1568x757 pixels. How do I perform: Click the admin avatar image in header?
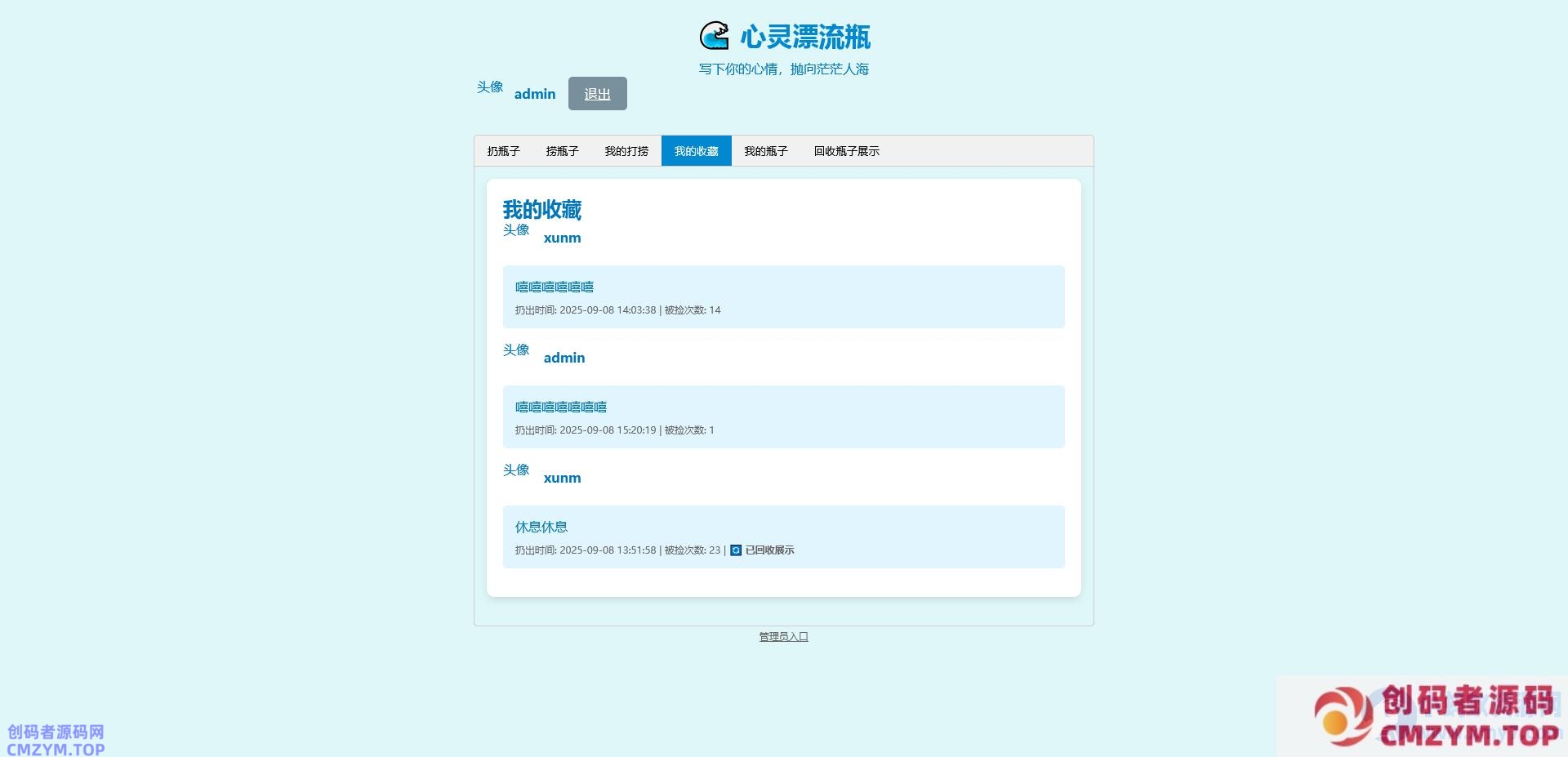click(490, 87)
